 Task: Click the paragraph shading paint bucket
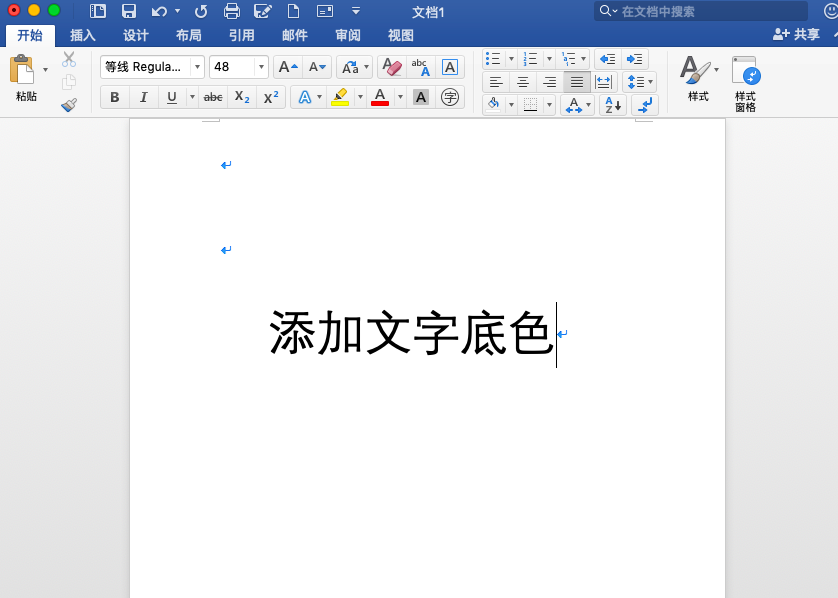pyautogui.click(x=494, y=105)
